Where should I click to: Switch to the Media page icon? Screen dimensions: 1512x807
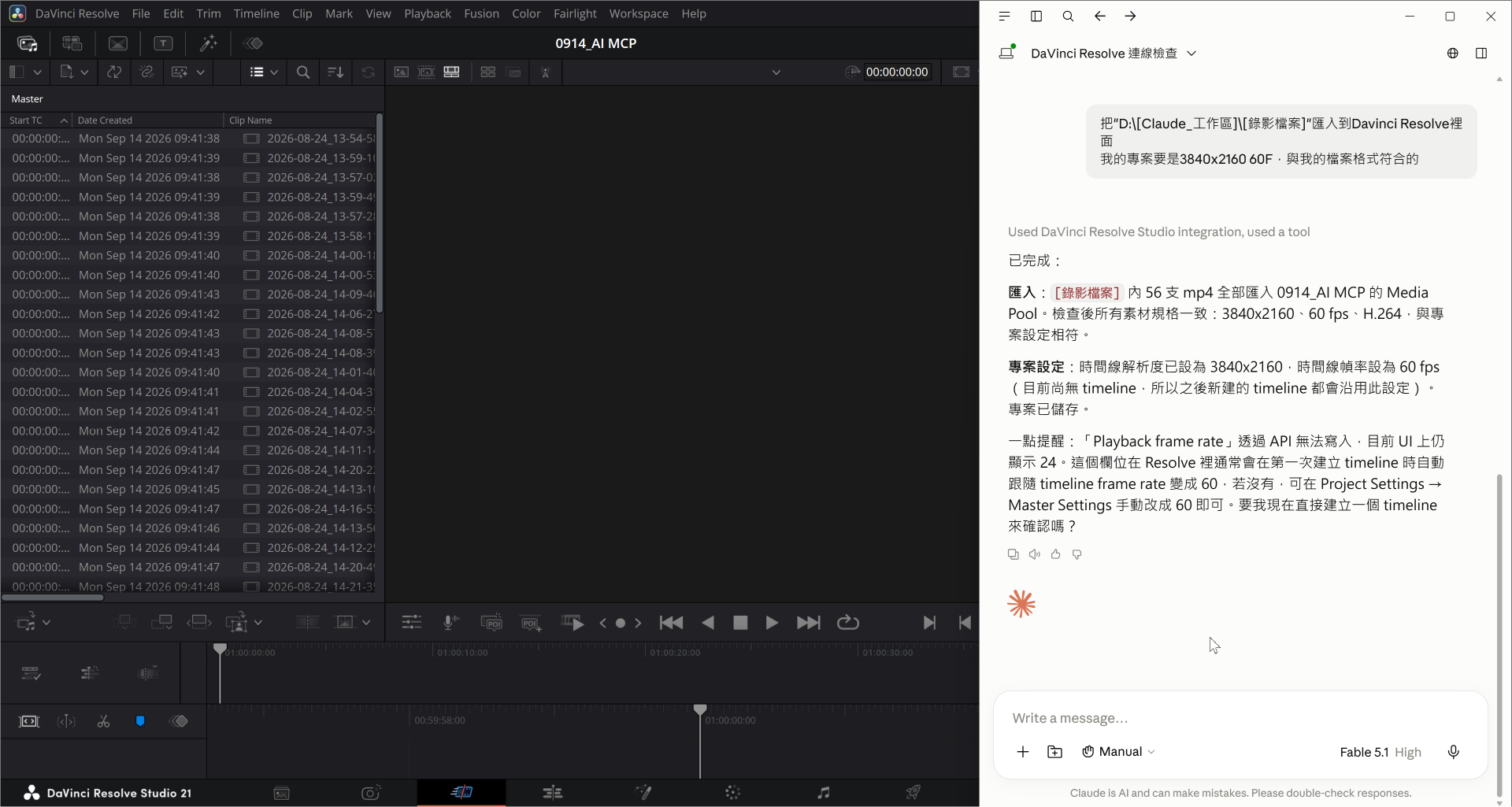tap(281, 793)
